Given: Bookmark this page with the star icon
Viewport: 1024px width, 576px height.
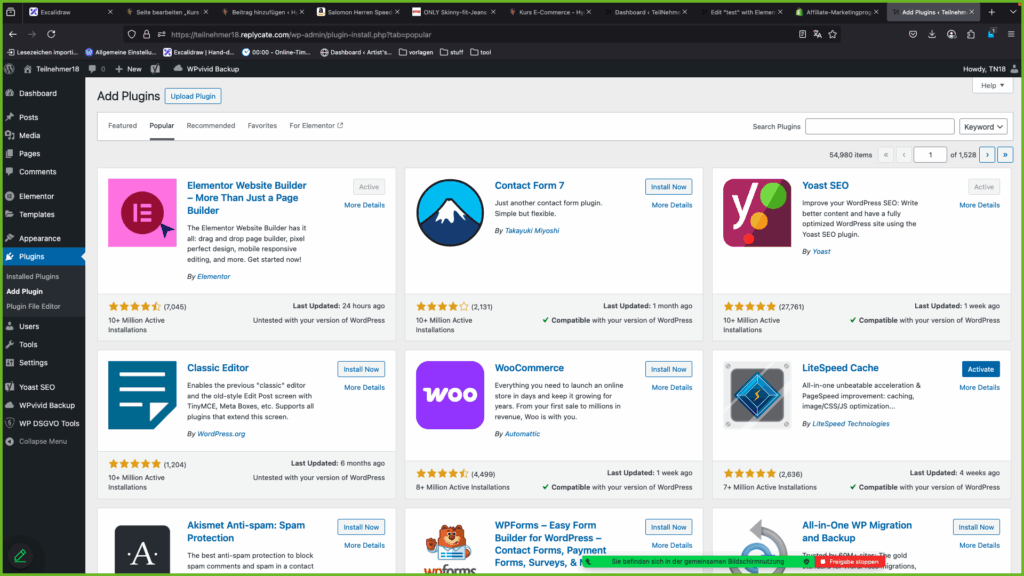Looking at the screenshot, I should click(x=833, y=35).
